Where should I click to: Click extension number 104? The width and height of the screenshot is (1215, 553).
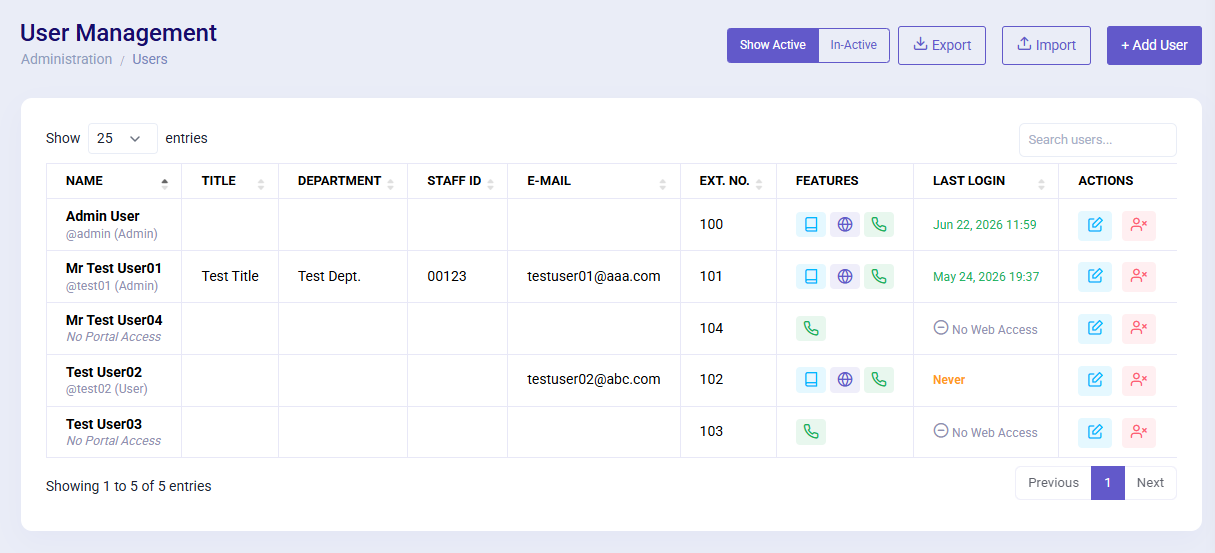click(711, 328)
